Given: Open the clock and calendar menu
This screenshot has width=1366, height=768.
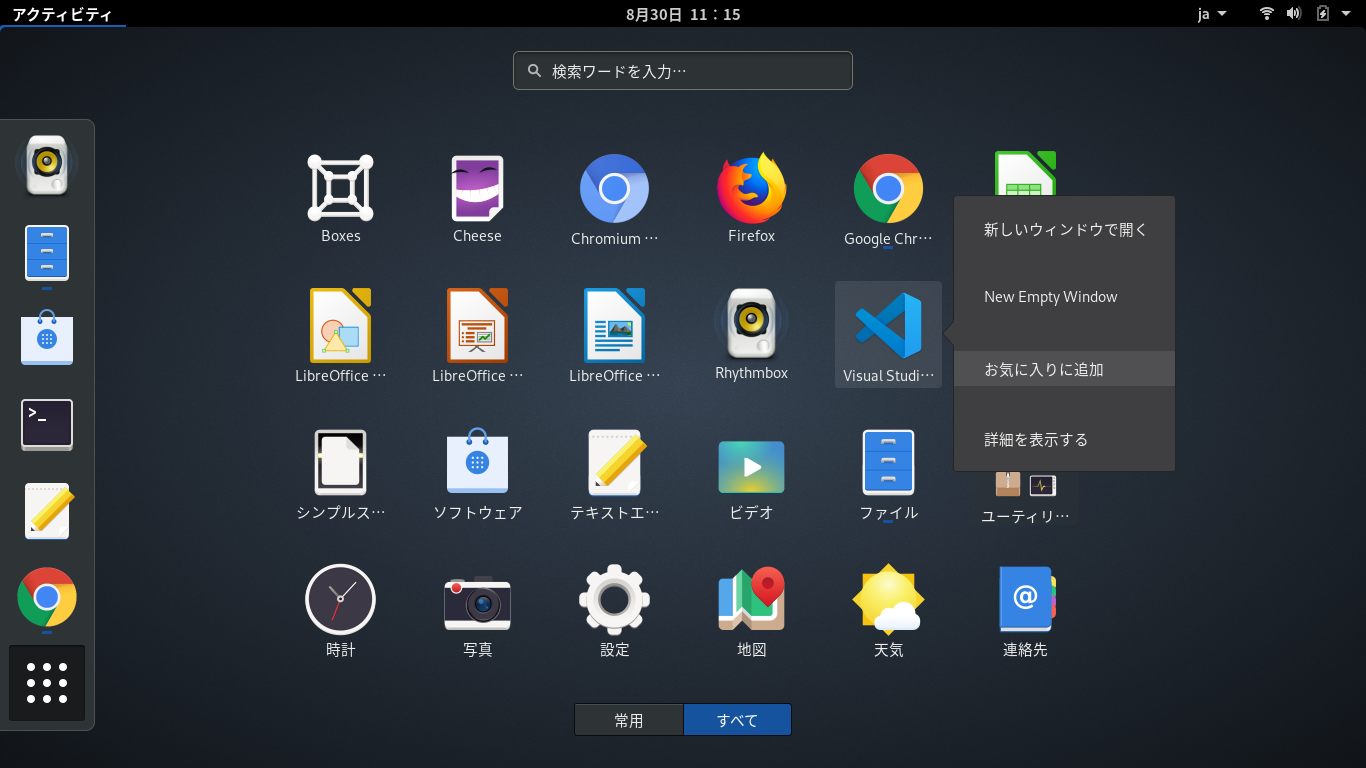Looking at the screenshot, I should point(683,14).
